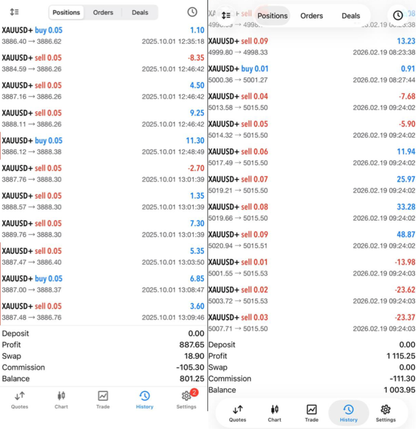Image resolution: width=416 pixels, height=429 pixels.
Task: Open sell 0.05 position with profit 7.30
Action: point(103,229)
